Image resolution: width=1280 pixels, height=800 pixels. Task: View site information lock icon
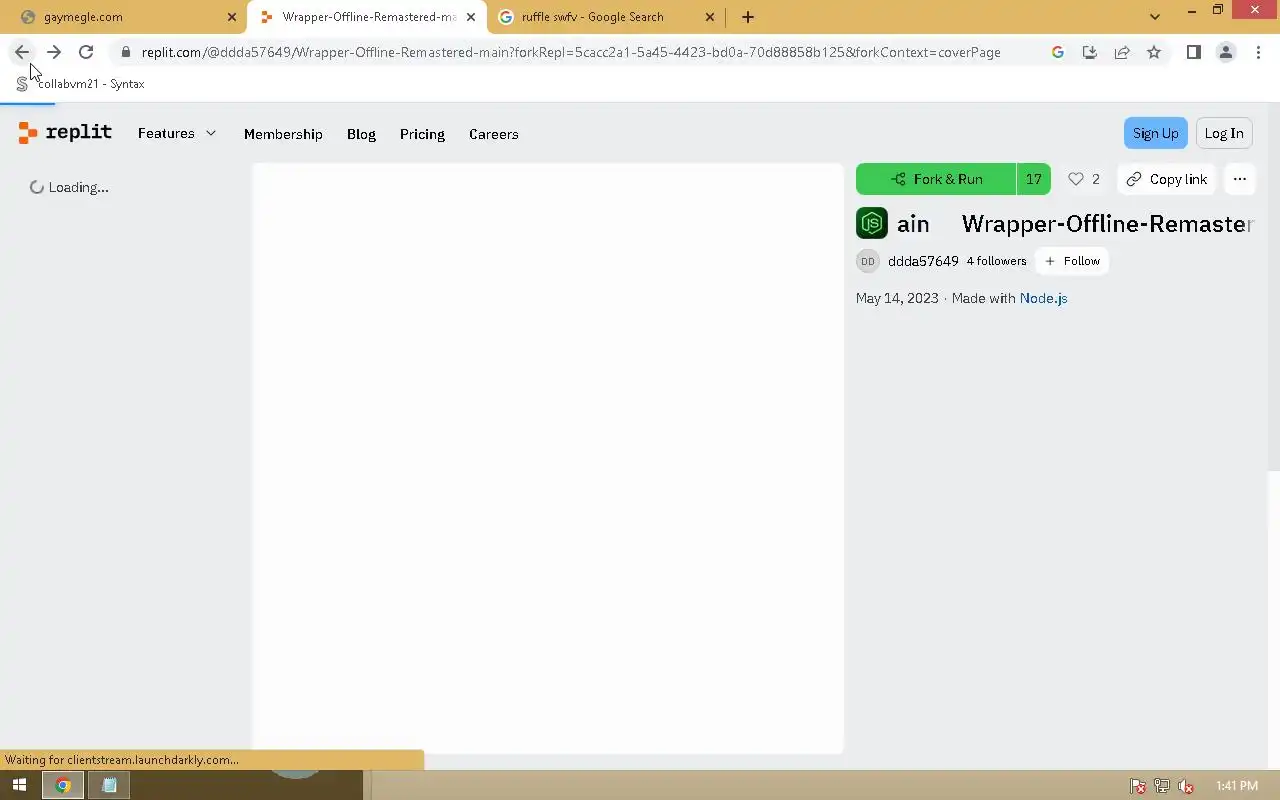pyautogui.click(x=125, y=52)
